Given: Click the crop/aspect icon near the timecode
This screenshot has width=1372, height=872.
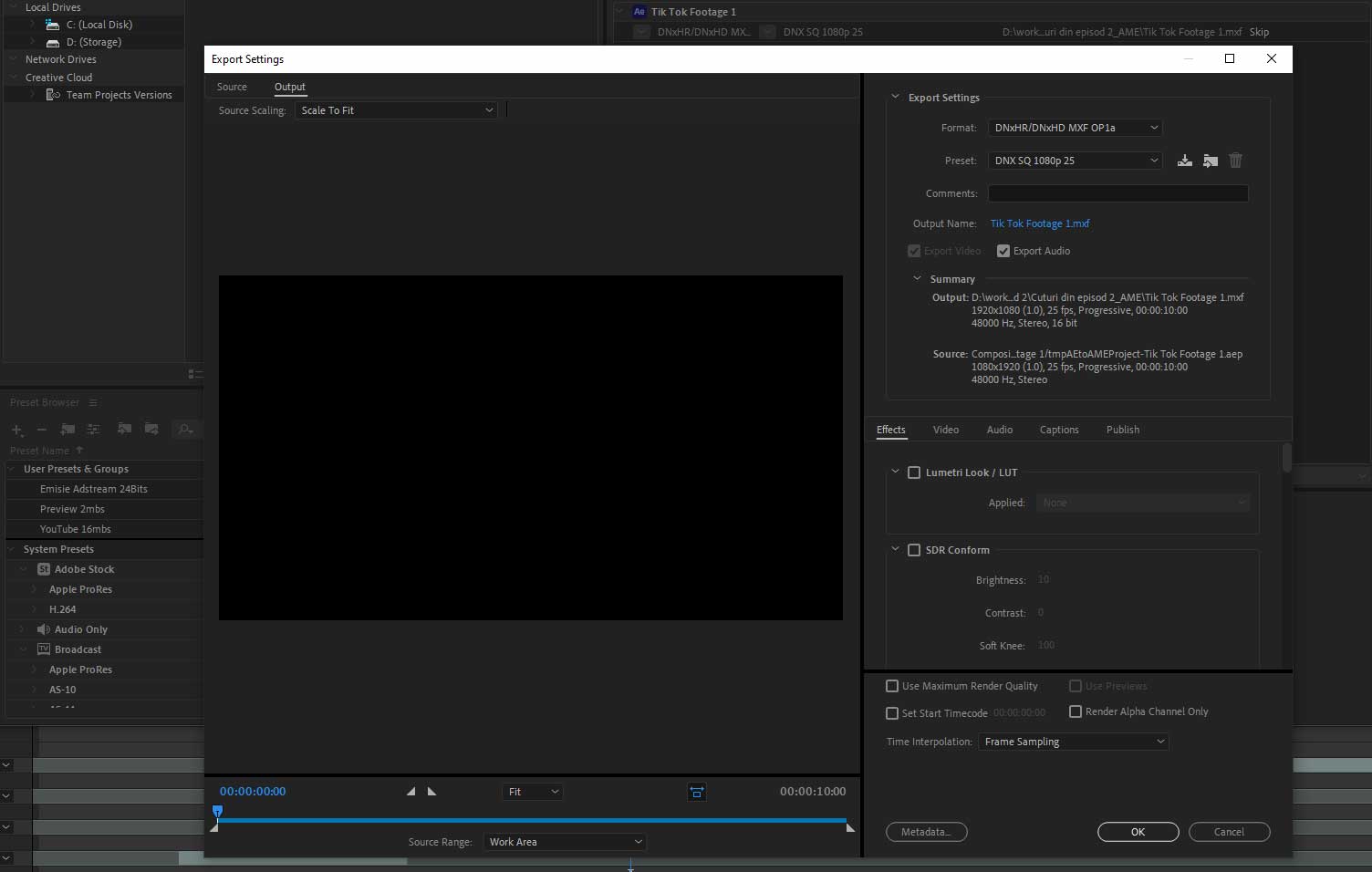Looking at the screenshot, I should tap(697, 792).
